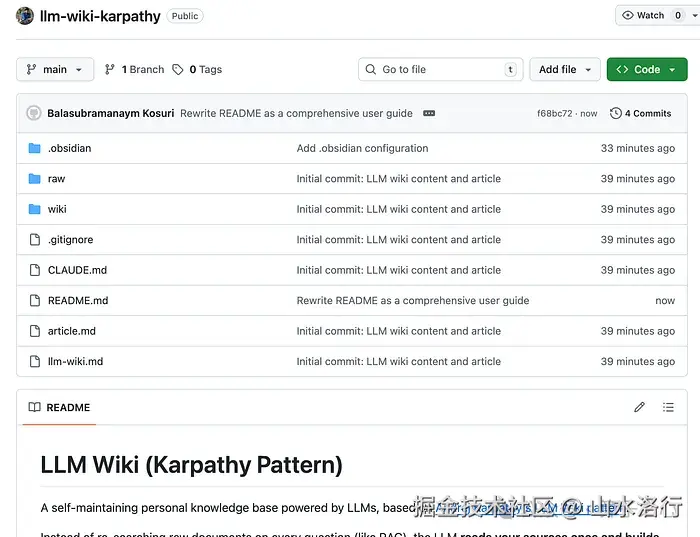Viewport: 700px width, 537px height.
Task: Select the README tab
Action: (59, 407)
